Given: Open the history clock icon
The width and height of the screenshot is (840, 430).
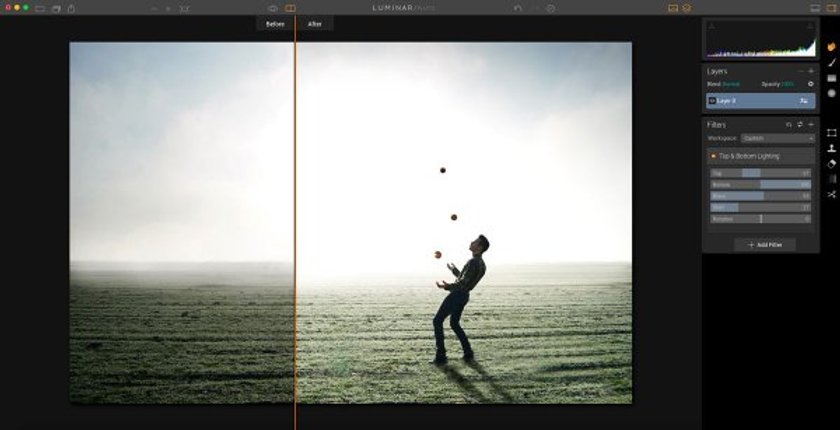Looking at the screenshot, I should coord(550,8).
